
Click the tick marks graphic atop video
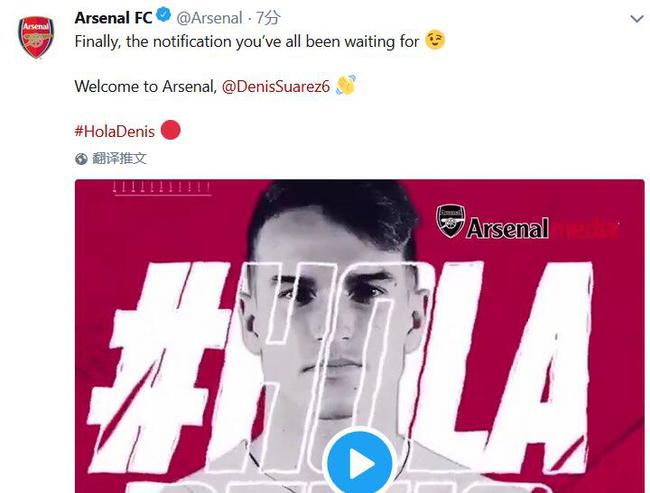click(x=162, y=188)
